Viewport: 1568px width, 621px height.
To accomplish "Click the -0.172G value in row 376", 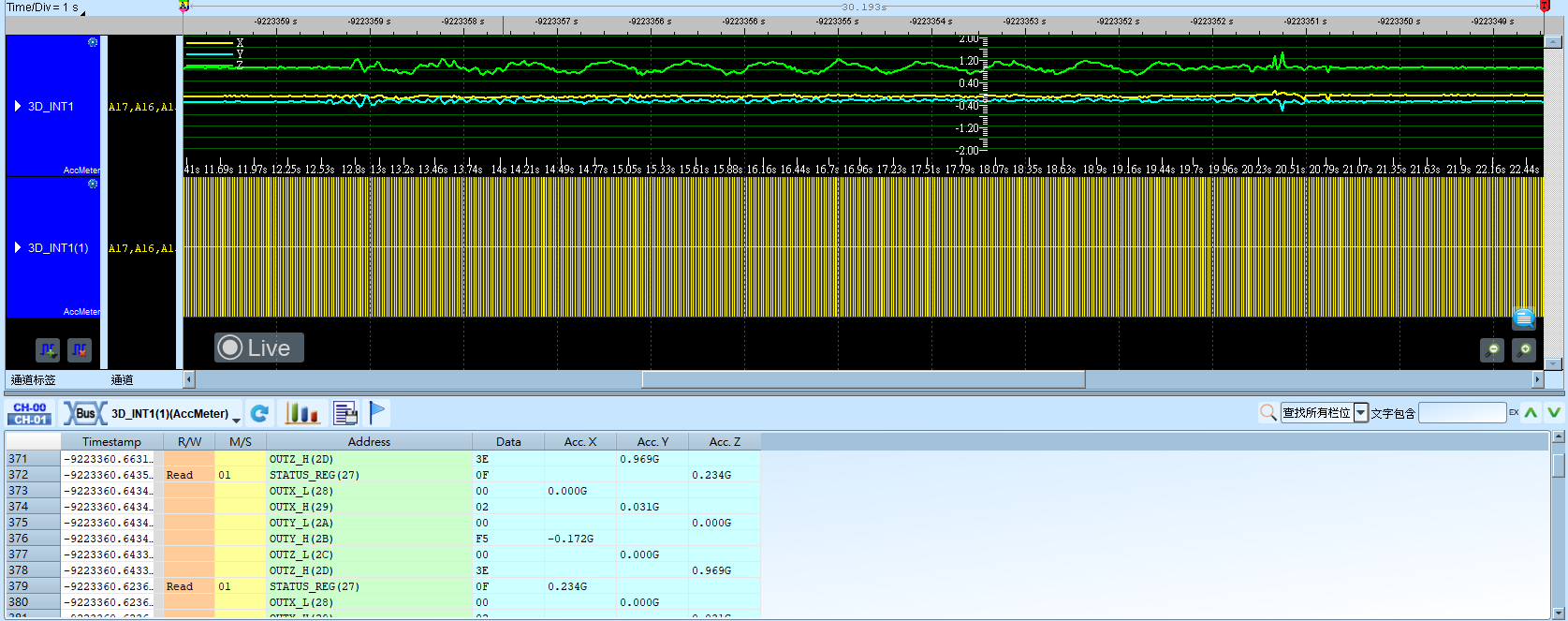I will (570, 539).
